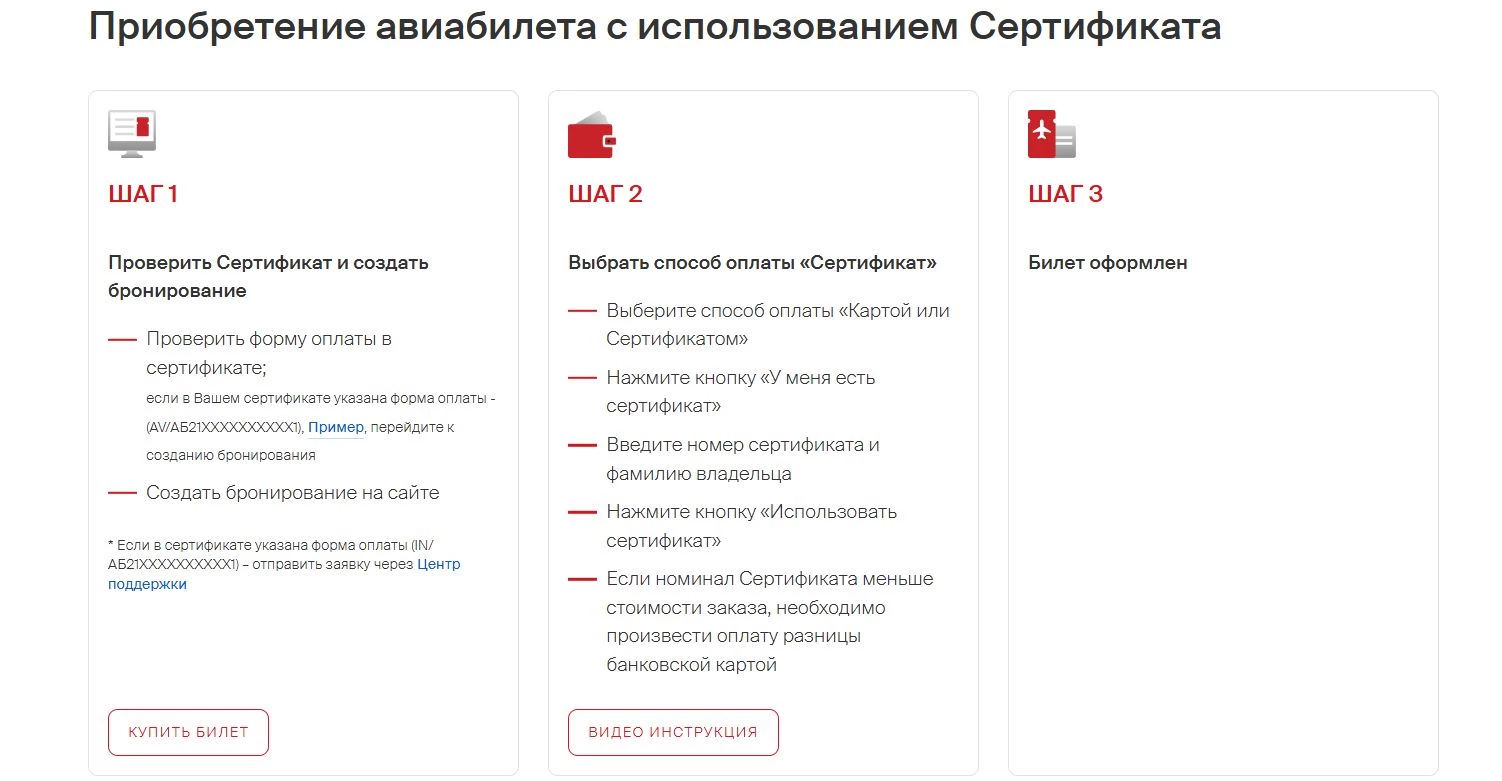Click the page title «Приобретение авиабилета с использованием Сертификата»
This screenshot has width=1502, height=781.
click(655, 27)
